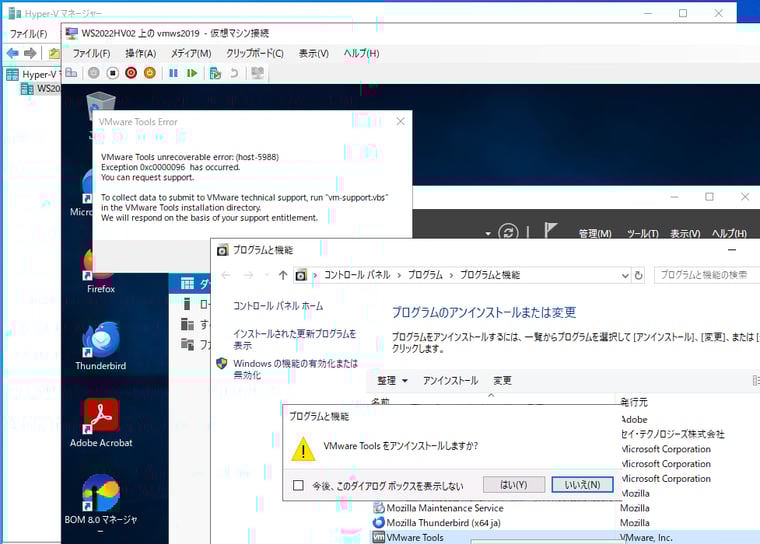Open the クリップボード(C) menu
Image resolution: width=760 pixels, height=544 pixels.
tap(254, 53)
